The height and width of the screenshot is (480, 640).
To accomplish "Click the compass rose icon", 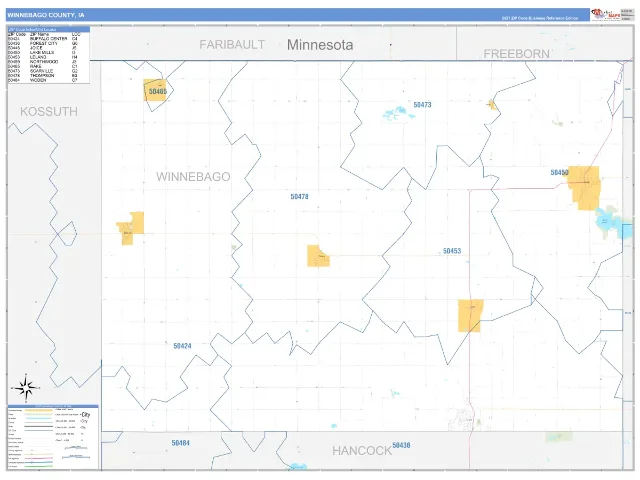I will coord(26,387).
